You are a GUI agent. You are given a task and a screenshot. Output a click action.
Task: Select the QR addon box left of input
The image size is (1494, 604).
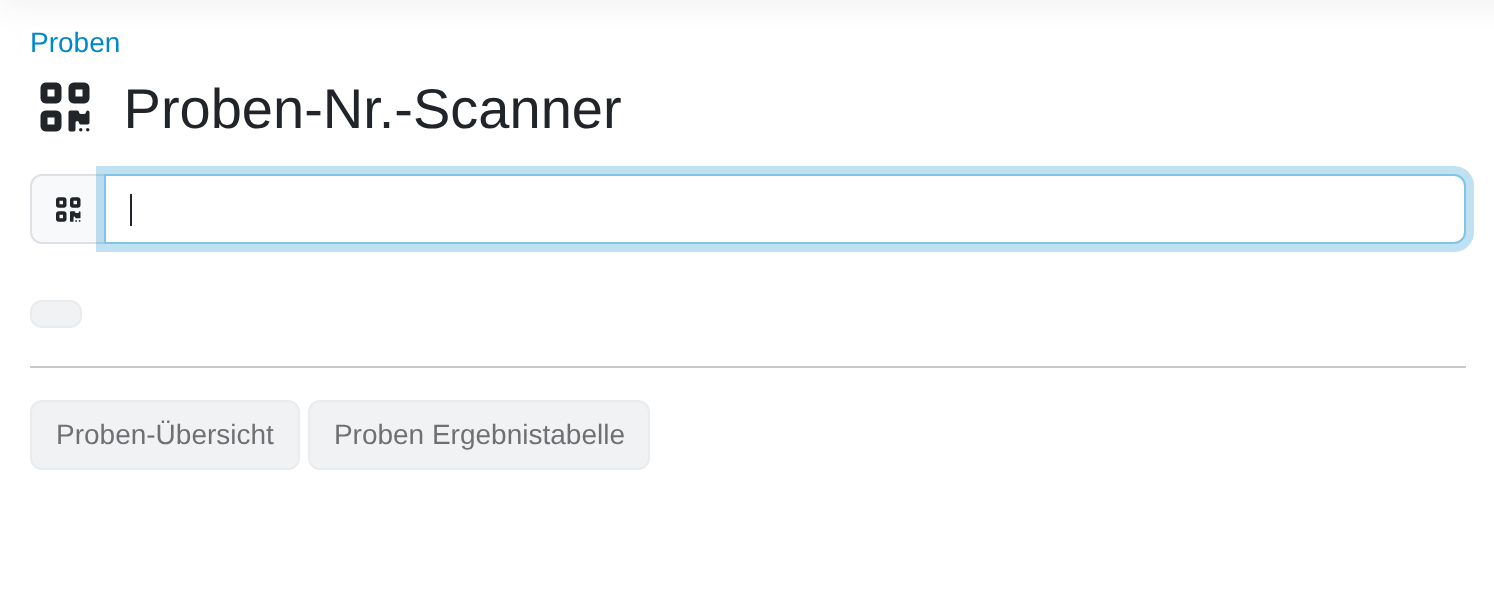coord(68,209)
